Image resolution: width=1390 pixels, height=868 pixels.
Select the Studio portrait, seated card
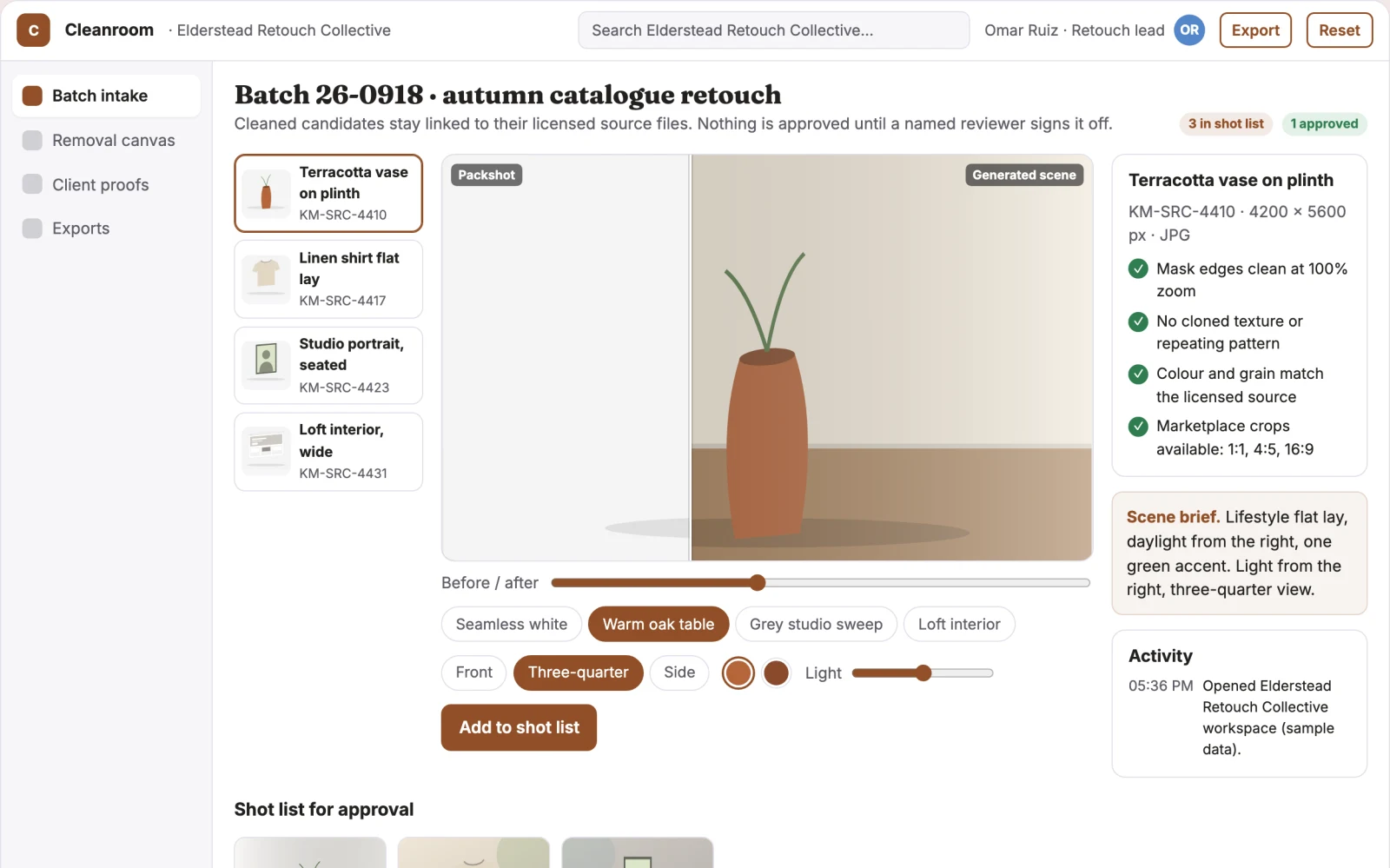click(328, 365)
